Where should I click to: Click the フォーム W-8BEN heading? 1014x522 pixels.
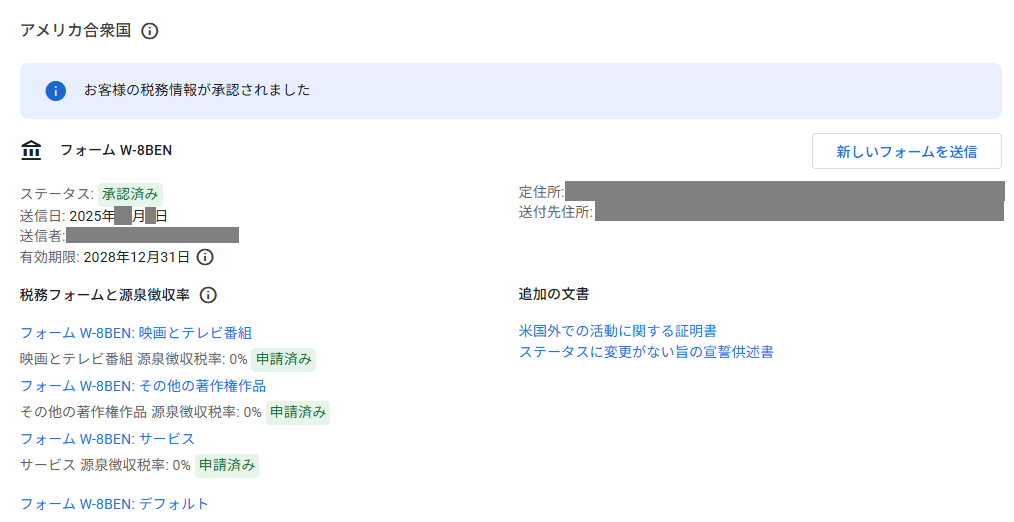116,151
